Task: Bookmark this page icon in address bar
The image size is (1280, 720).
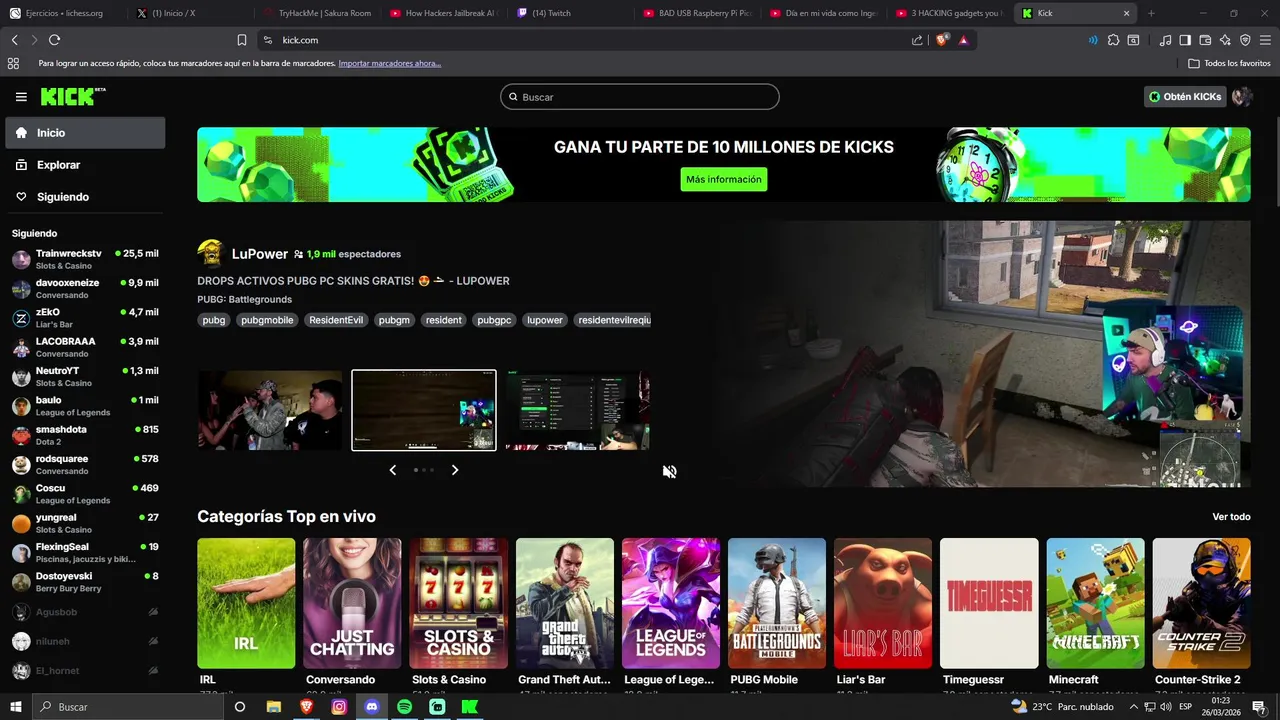Action: point(242,40)
